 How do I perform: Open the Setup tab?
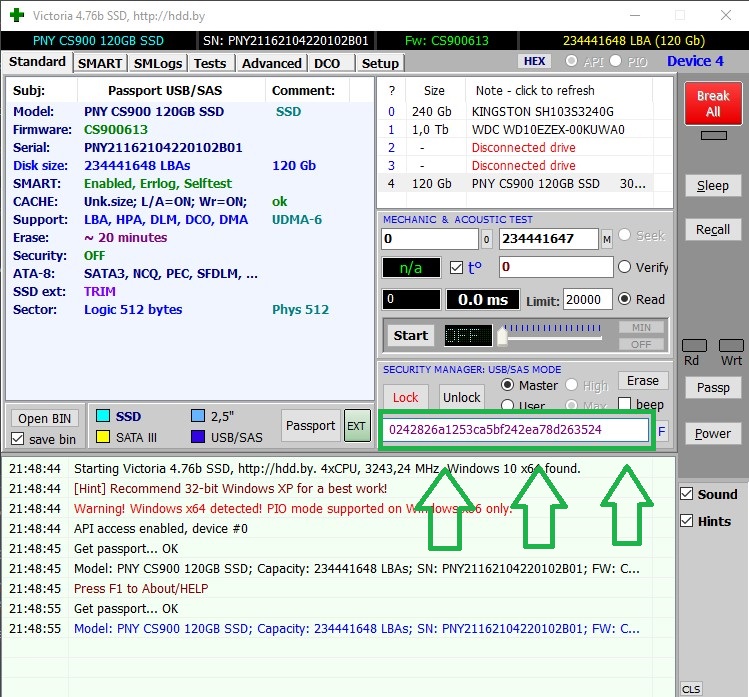tap(380, 63)
